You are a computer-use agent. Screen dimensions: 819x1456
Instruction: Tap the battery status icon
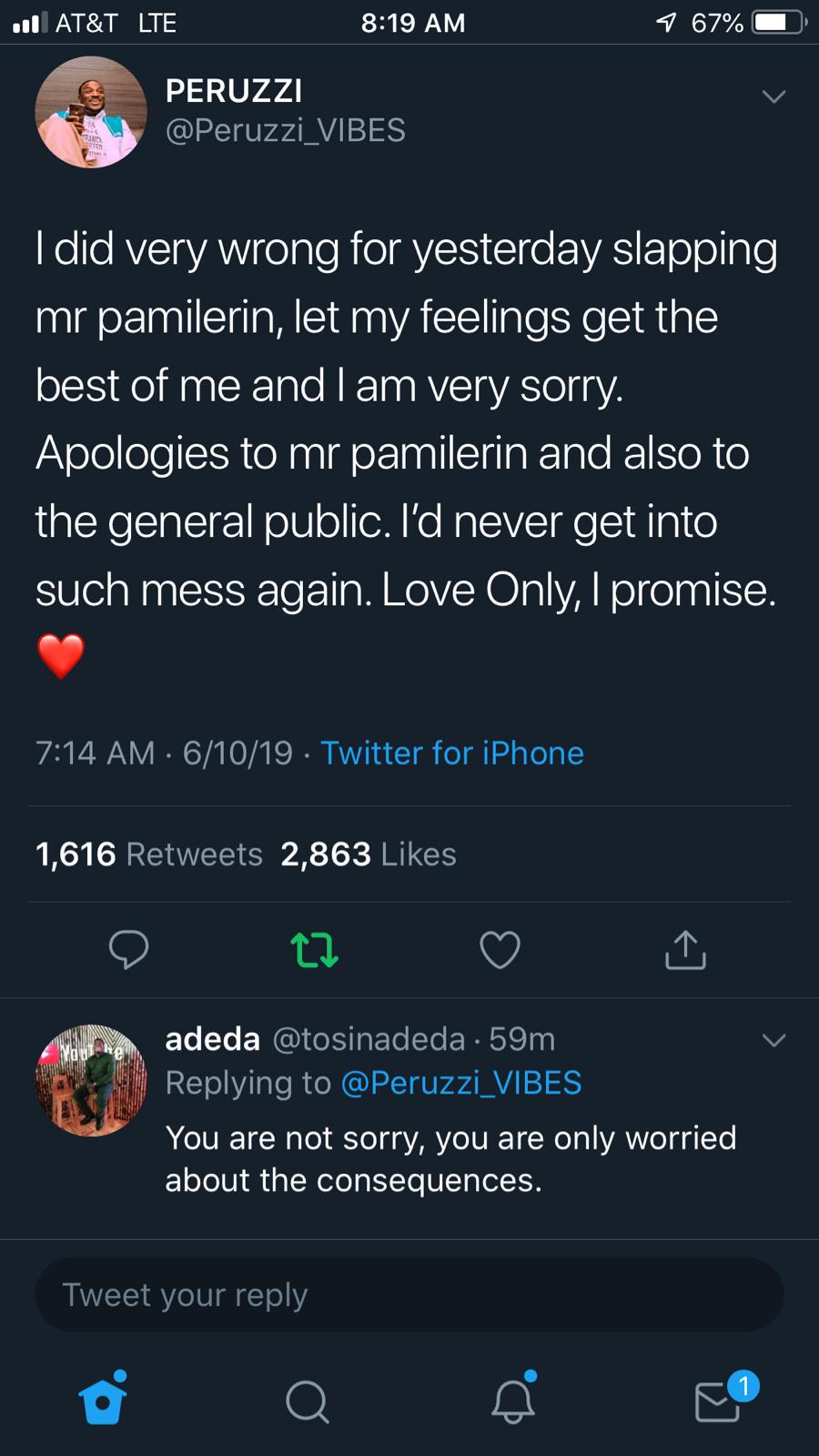pos(778,23)
